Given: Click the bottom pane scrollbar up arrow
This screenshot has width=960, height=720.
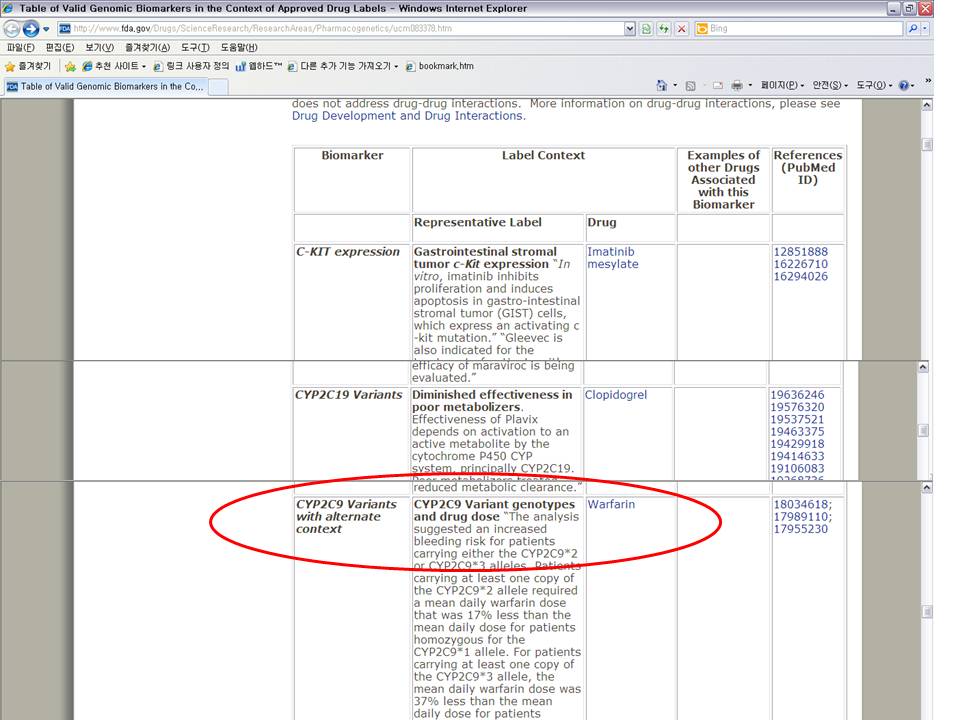Looking at the screenshot, I should pos(927,487).
